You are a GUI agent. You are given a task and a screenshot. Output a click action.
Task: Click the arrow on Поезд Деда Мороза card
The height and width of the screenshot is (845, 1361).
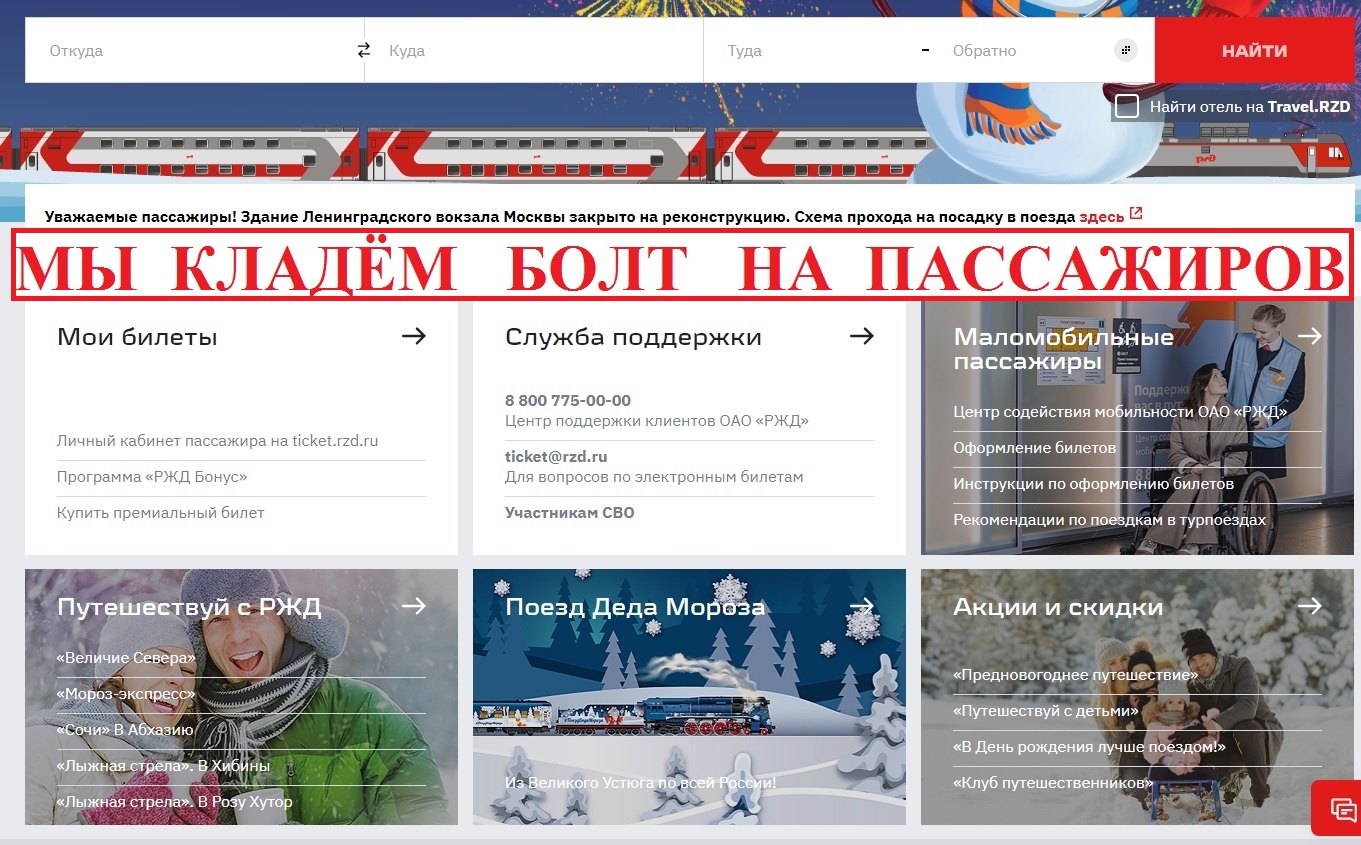[862, 606]
